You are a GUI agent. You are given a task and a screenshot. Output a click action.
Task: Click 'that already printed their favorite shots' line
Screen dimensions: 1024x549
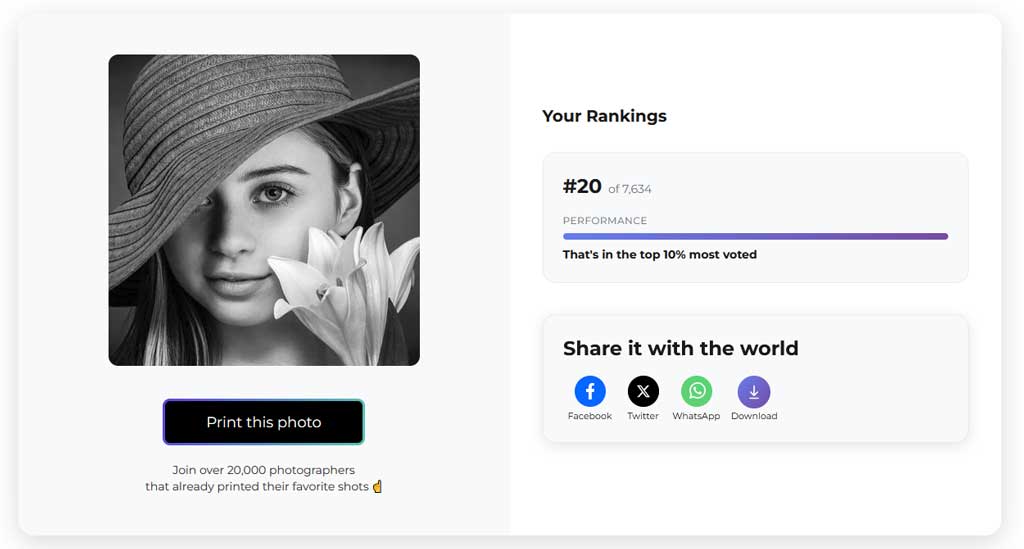tap(257, 486)
